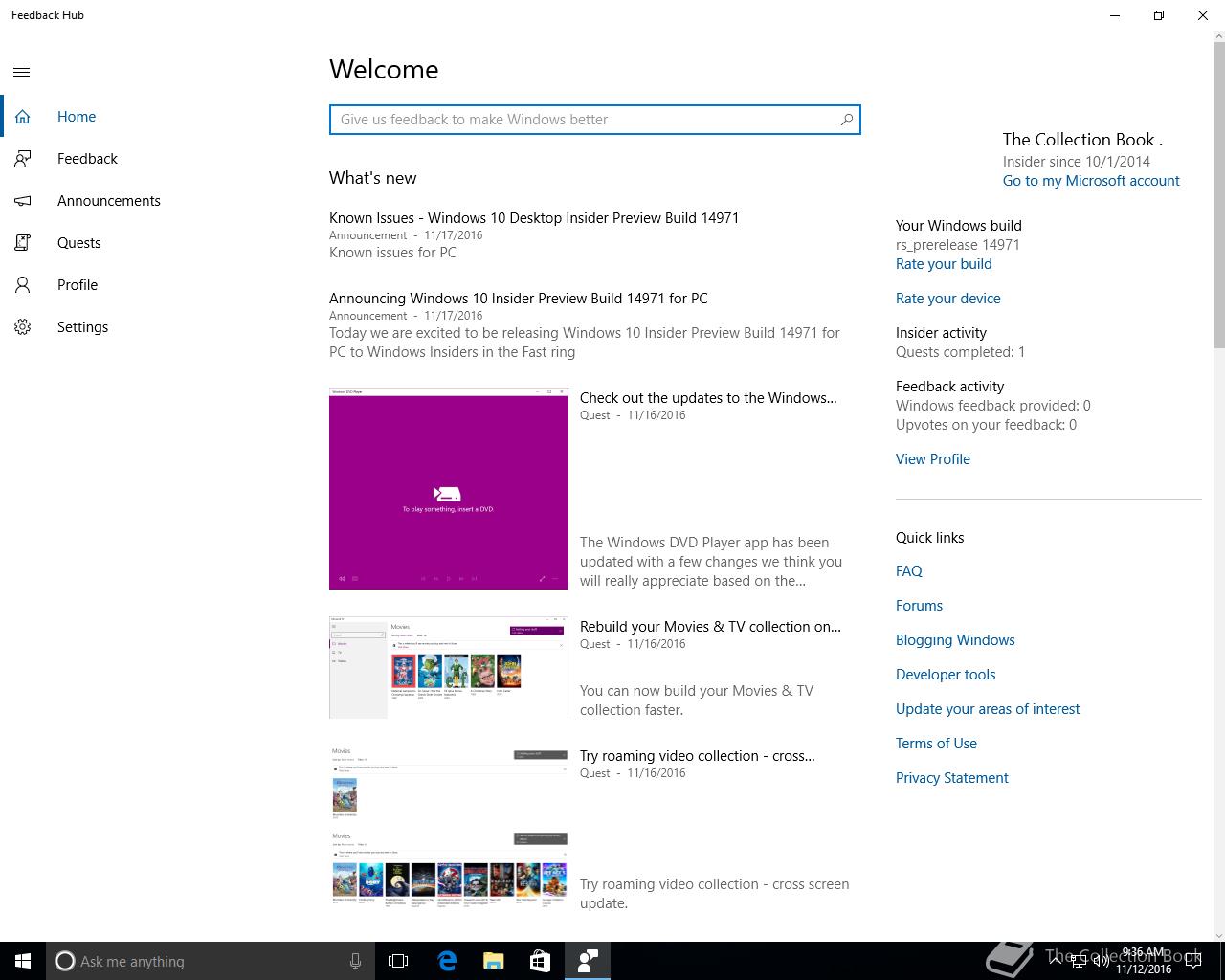Image resolution: width=1225 pixels, height=980 pixels.
Task: Click the network icon in system tray
Action: (x=1078, y=962)
